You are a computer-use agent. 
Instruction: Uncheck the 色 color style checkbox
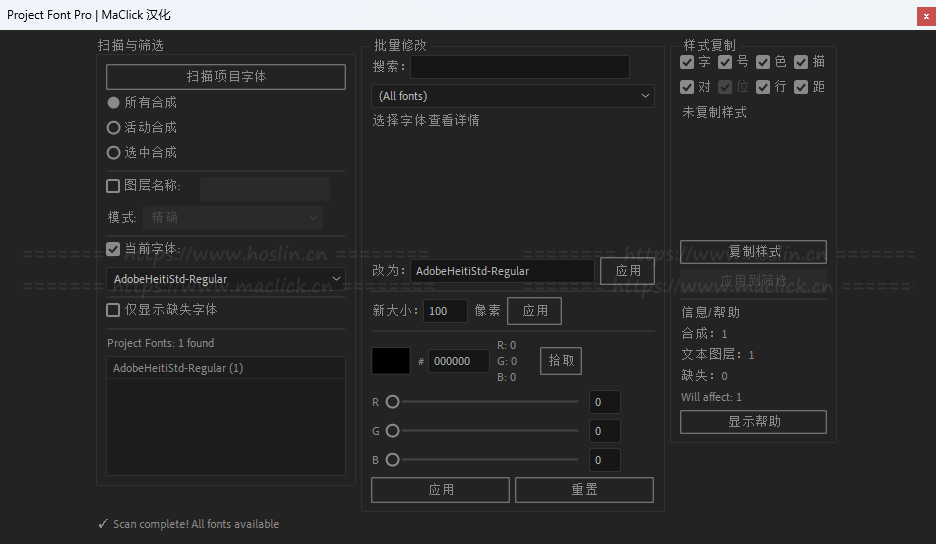[x=763, y=62]
